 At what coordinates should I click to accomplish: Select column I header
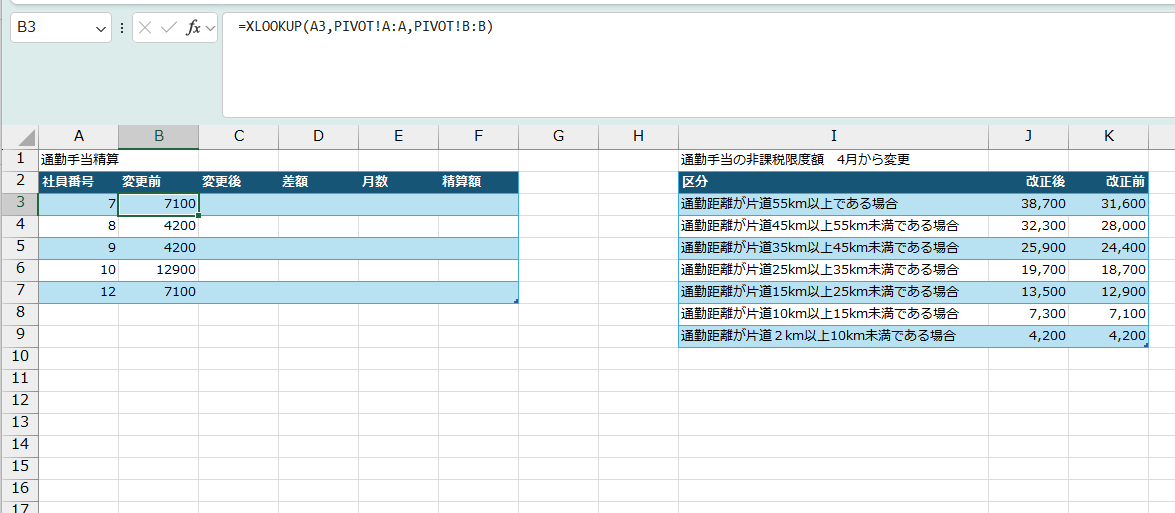click(833, 136)
